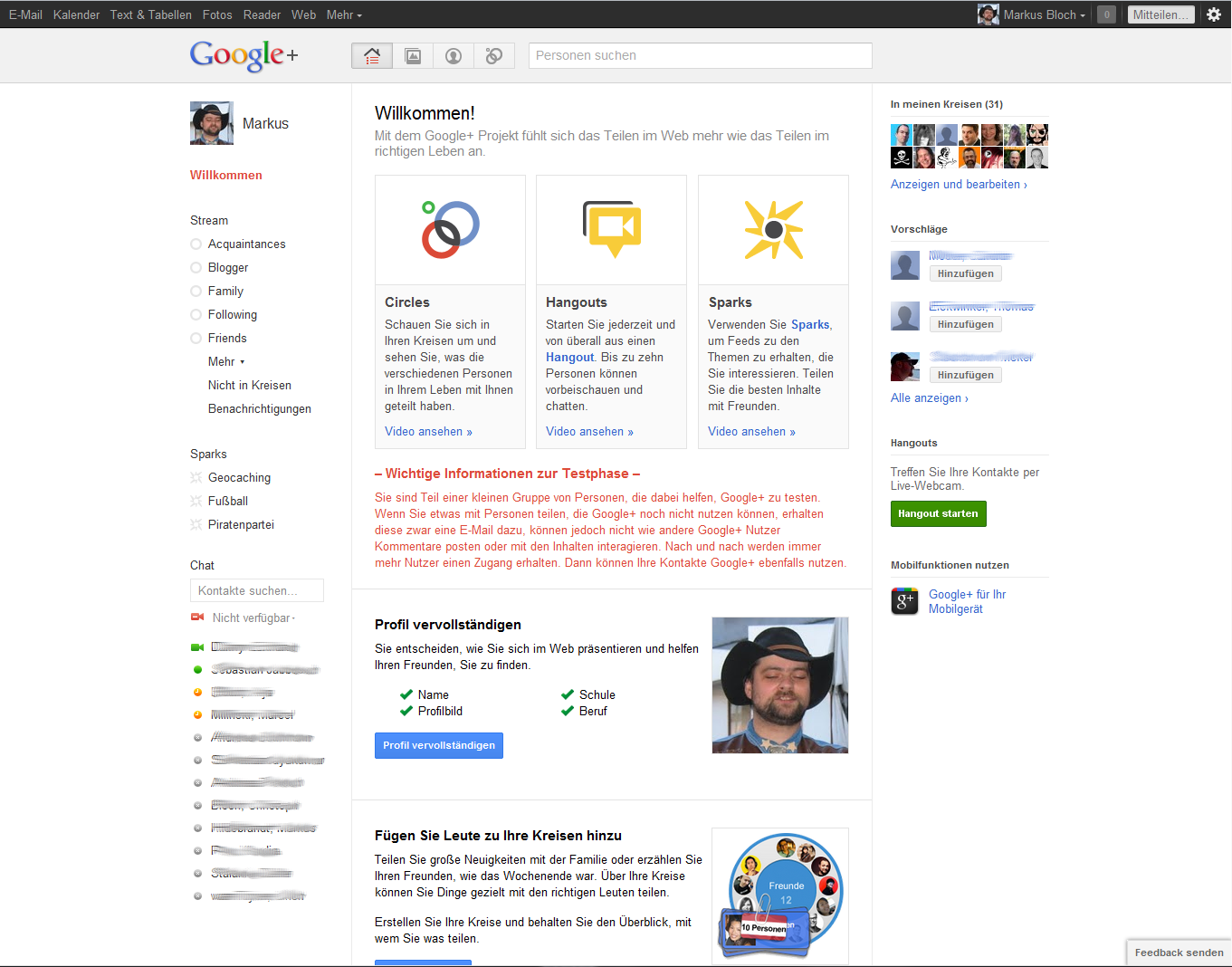Screen dimensions: 1232x967
Task: Click the Personen suchen search field
Action: click(x=701, y=55)
